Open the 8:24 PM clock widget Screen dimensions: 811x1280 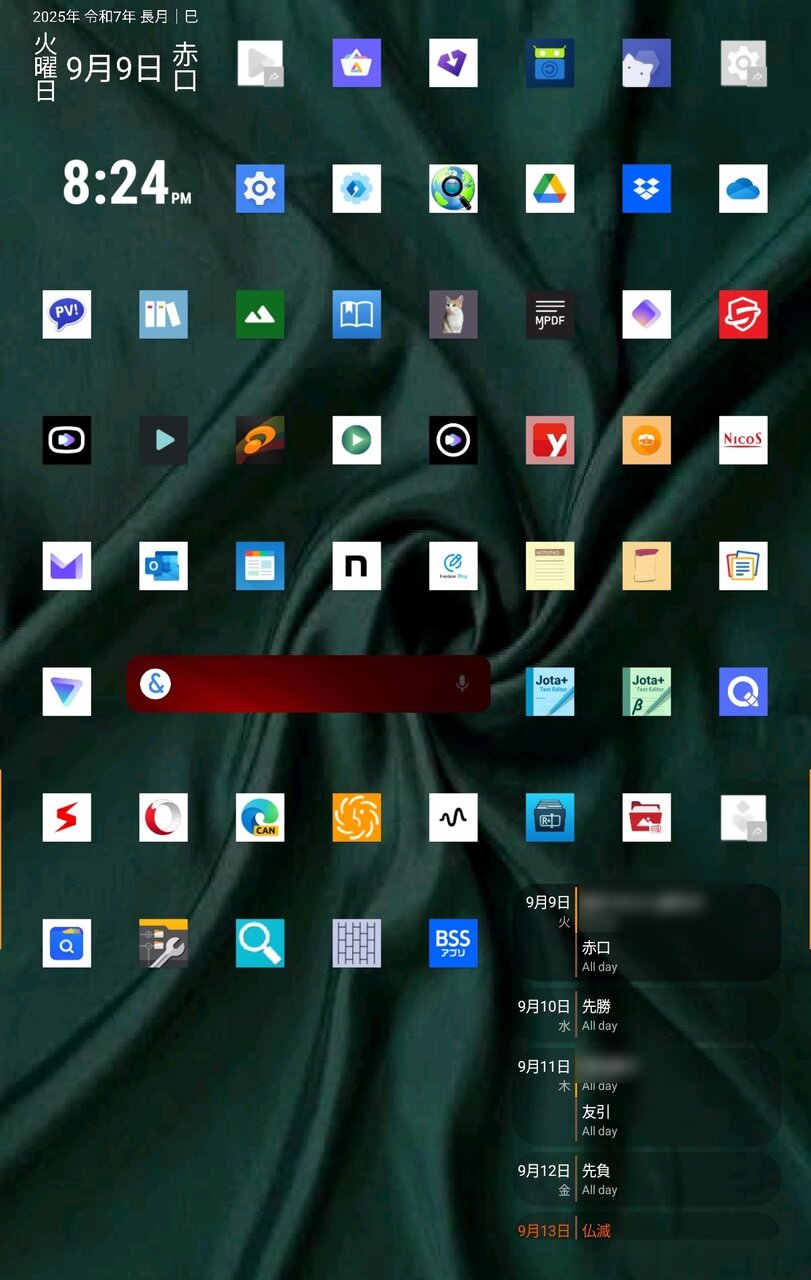pyautogui.click(x=127, y=184)
